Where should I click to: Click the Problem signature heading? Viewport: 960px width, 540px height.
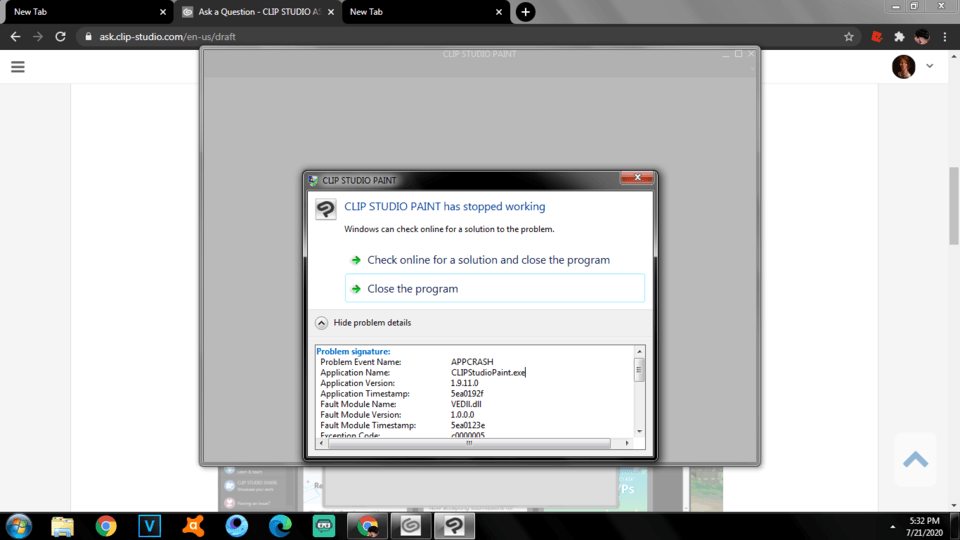click(353, 351)
